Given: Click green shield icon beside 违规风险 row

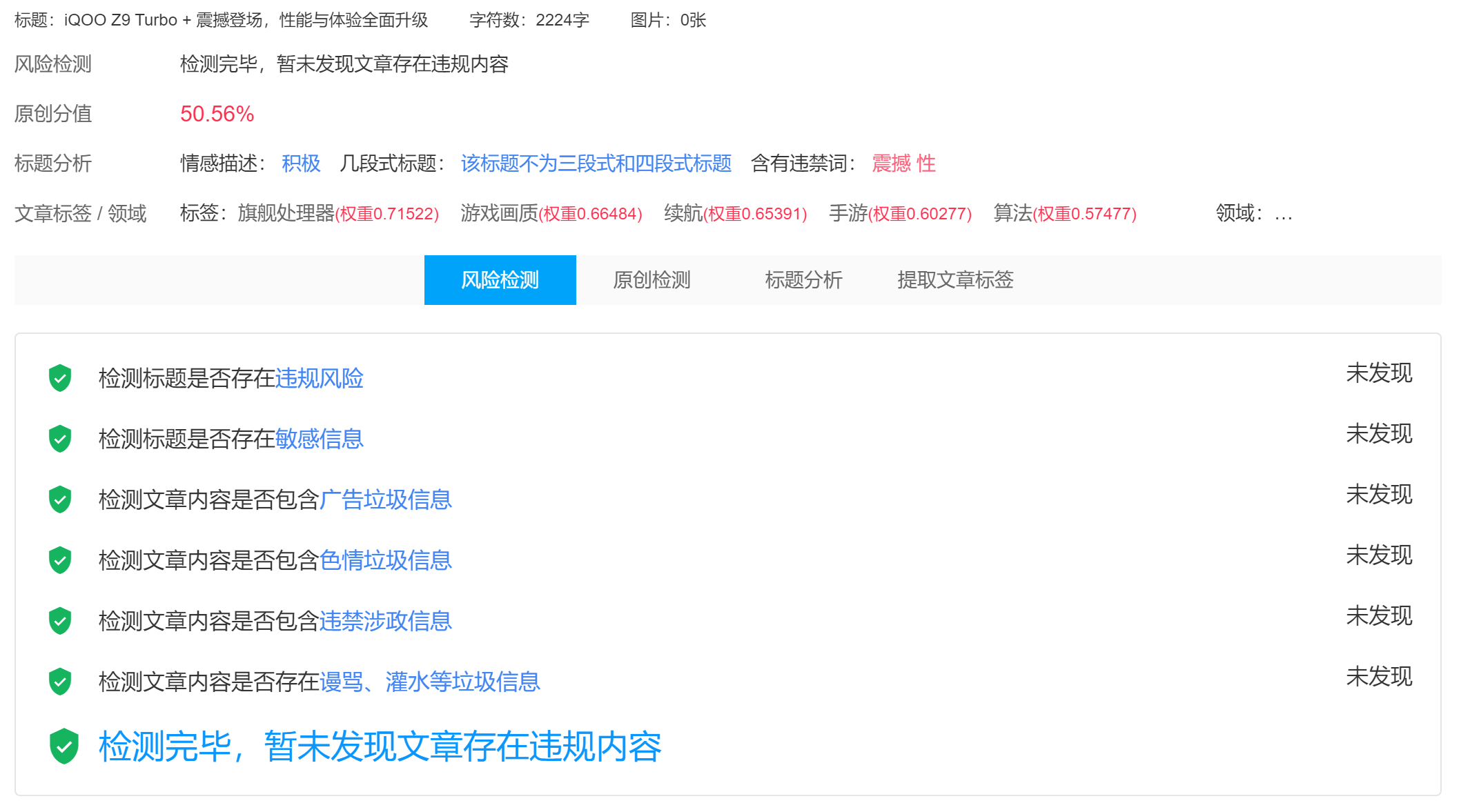Looking at the screenshot, I should click(60, 378).
